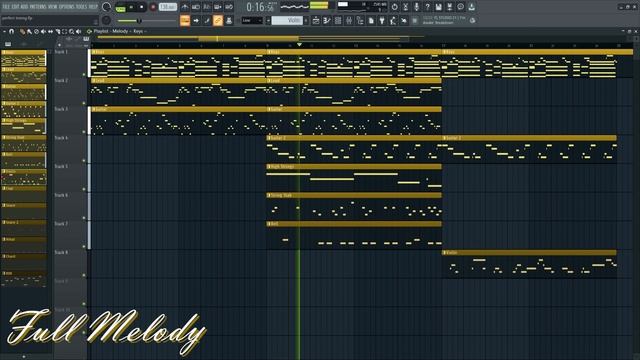The width and height of the screenshot is (640, 360).
Task: Select the Zoom magnifier tool in playlist toolbar
Action: tap(71, 31)
